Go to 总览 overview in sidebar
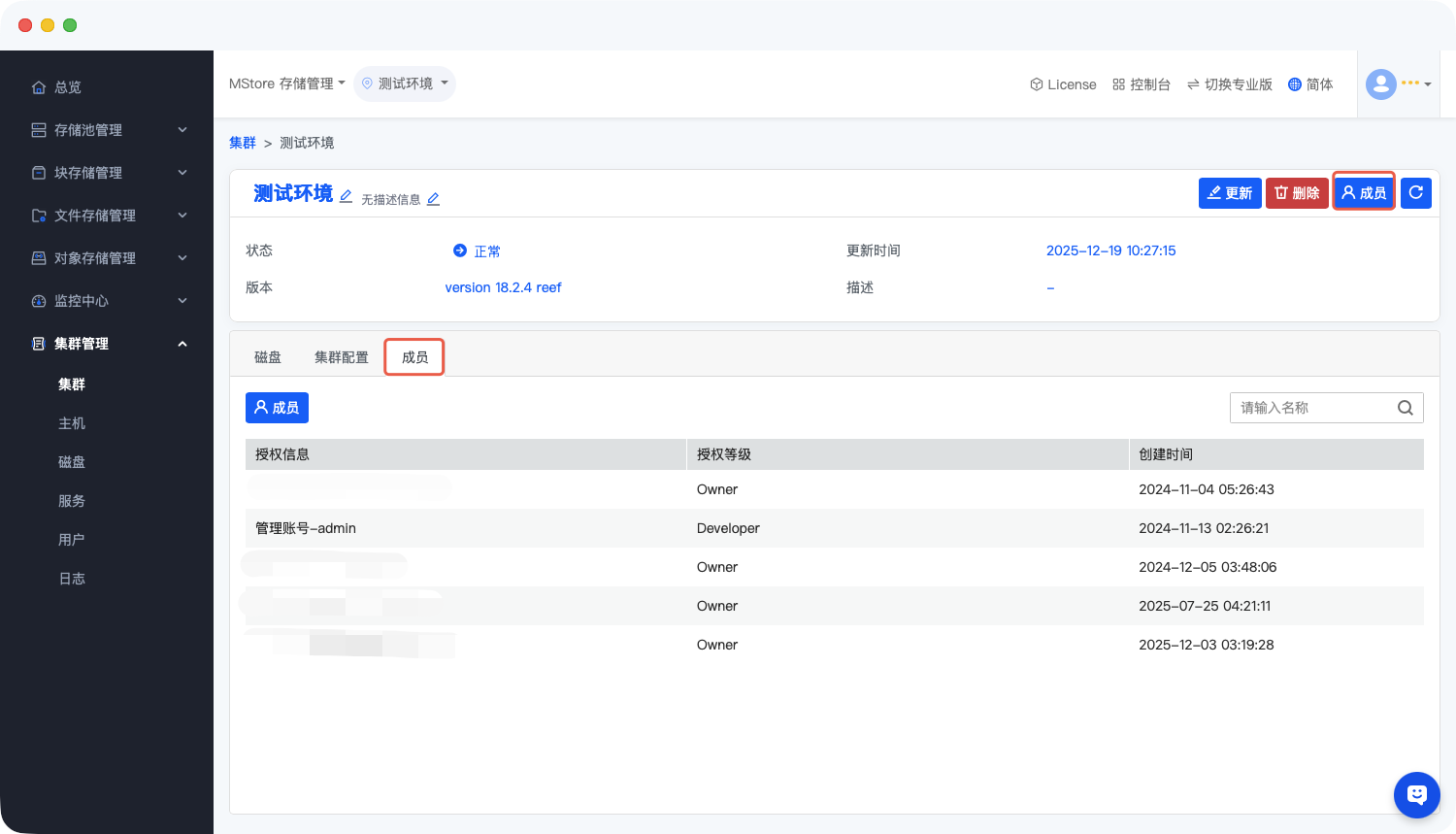The image size is (1456, 834). 68,87
